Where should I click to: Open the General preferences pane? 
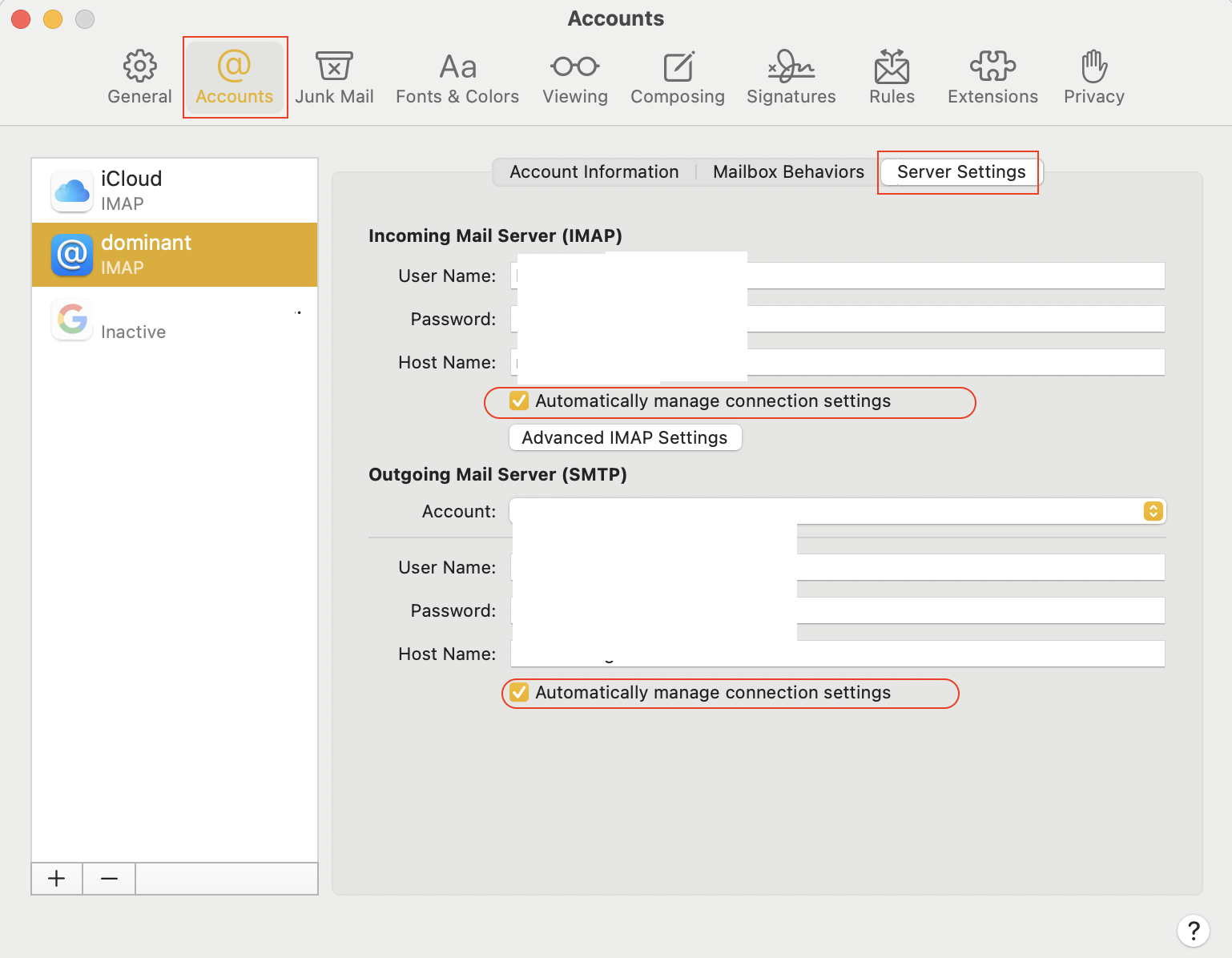(x=139, y=78)
